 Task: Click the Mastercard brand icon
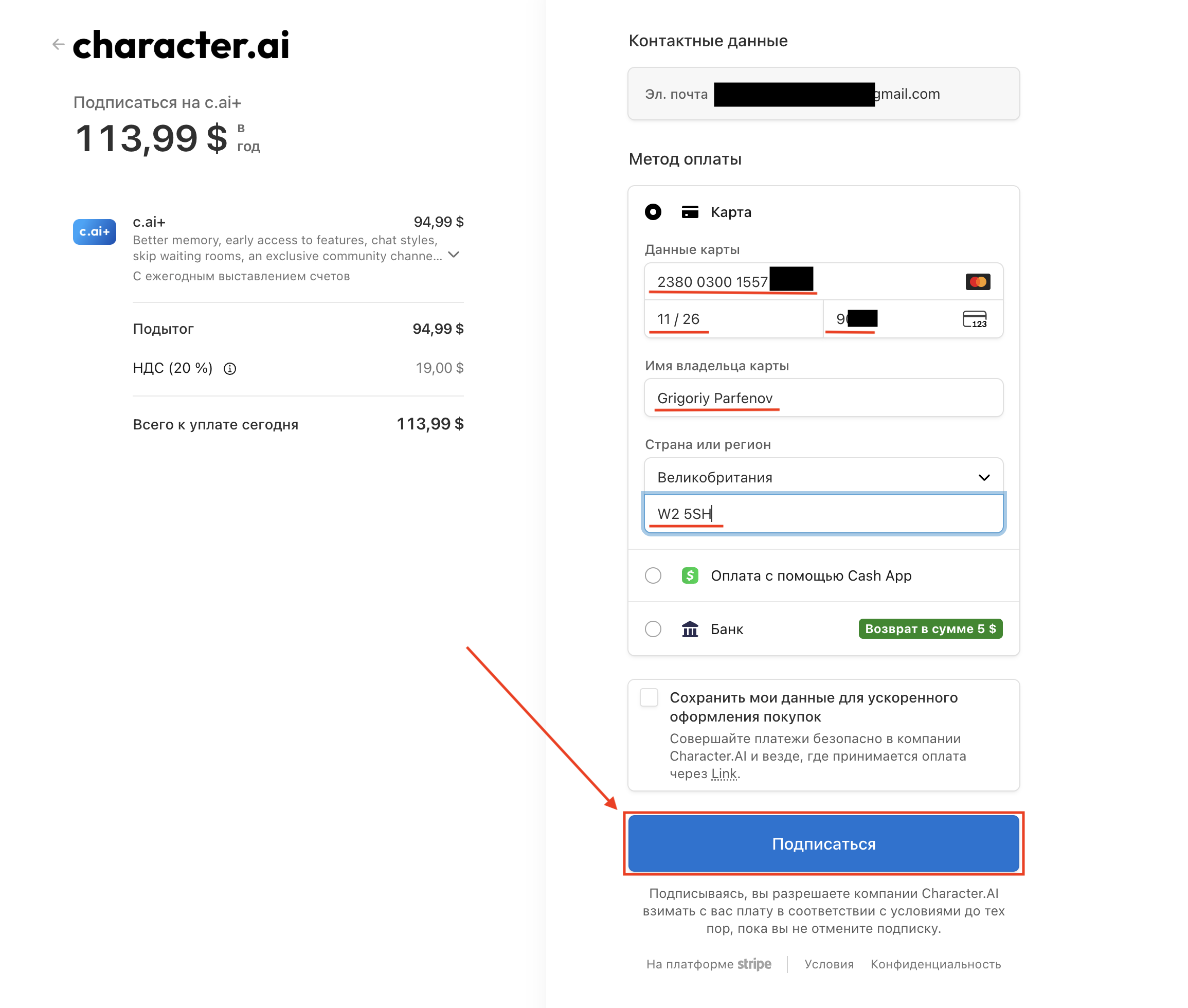tap(977, 282)
